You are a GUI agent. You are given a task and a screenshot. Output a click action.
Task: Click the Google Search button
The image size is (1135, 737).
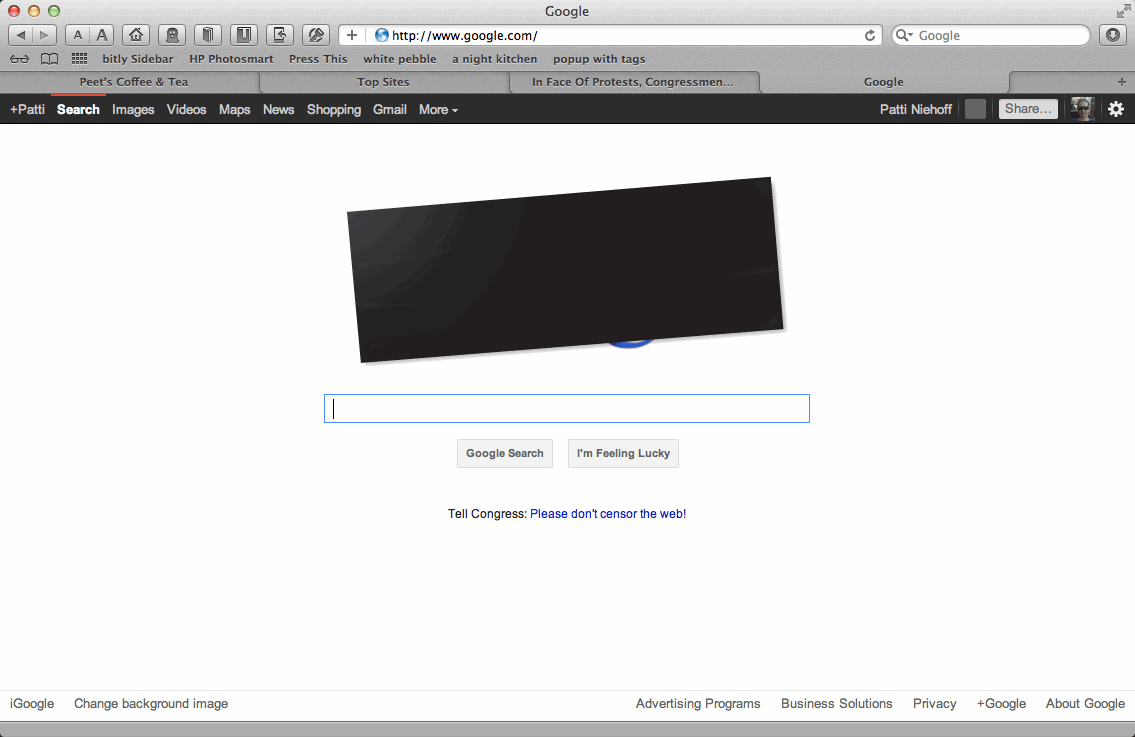point(504,453)
